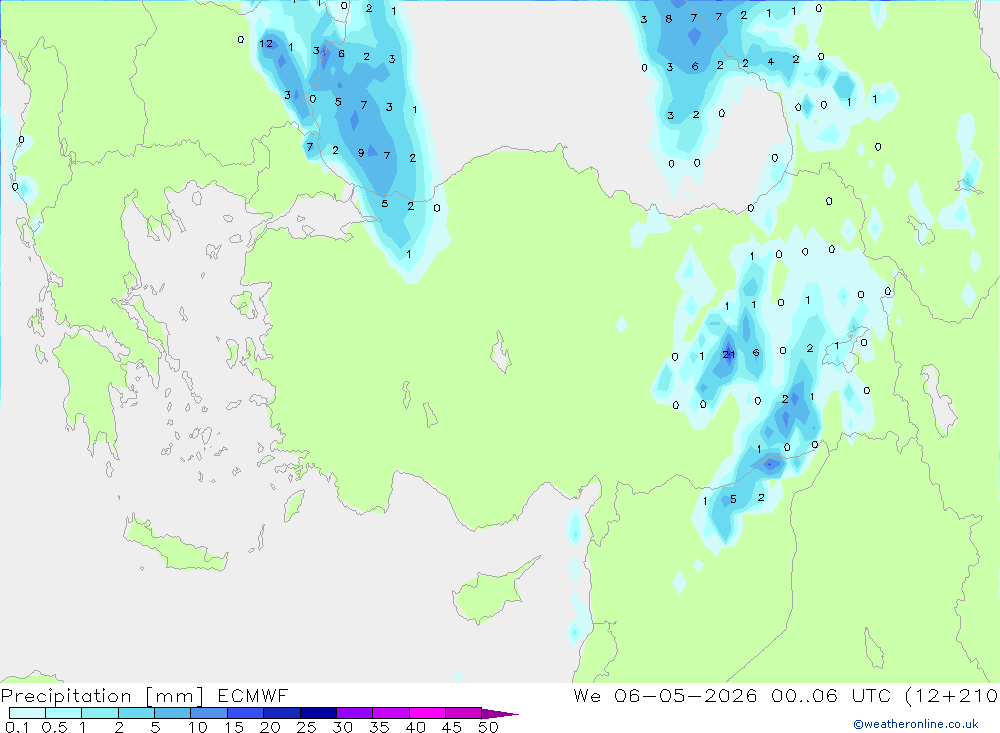The image size is (1000, 733).
Task: Open the weatheronline.co.uk copyright link
Action: 916,724
